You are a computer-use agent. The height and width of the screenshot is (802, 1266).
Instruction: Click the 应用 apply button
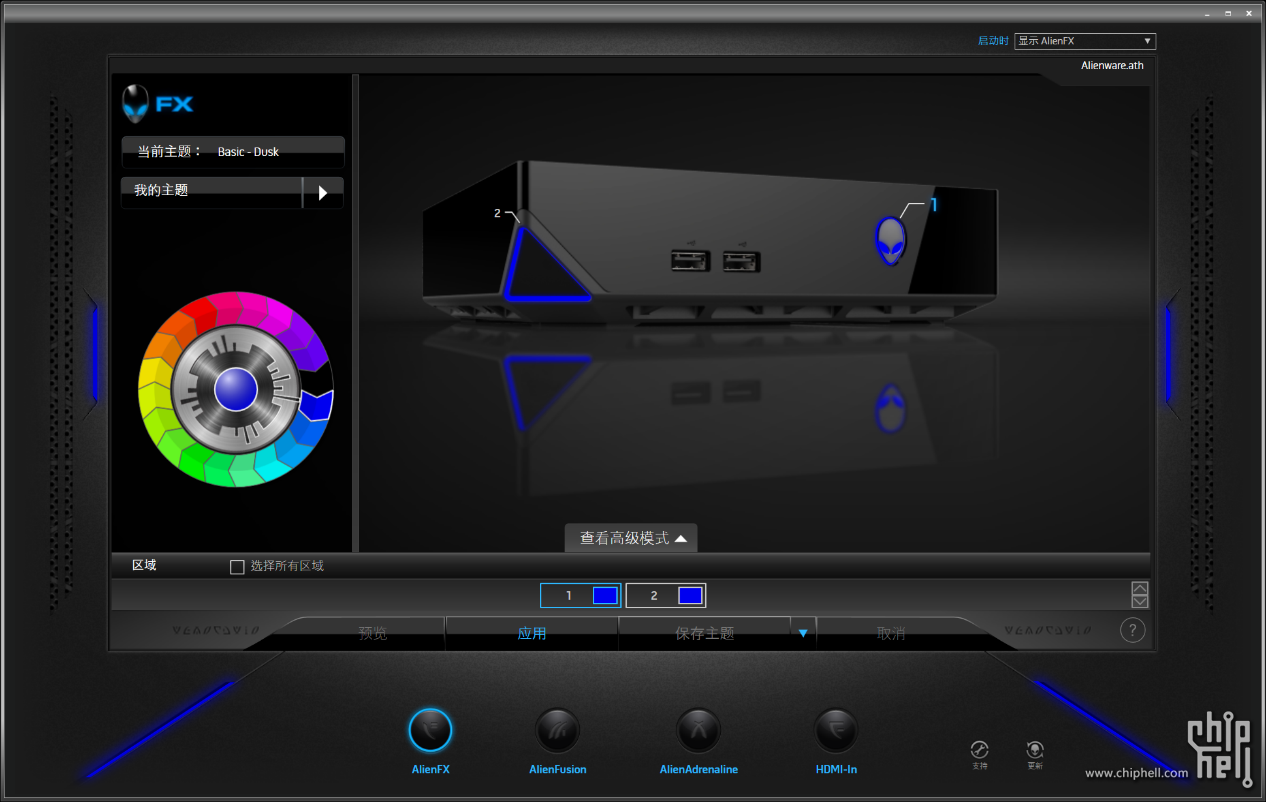(x=532, y=633)
